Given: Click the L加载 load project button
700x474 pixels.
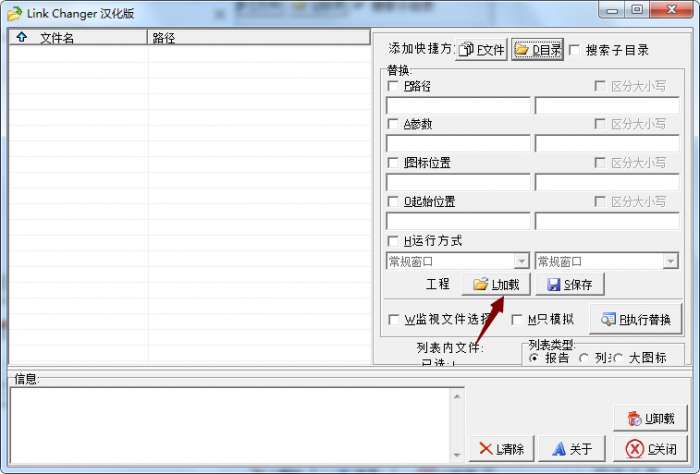Looking at the screenshot, I should 496,284.
